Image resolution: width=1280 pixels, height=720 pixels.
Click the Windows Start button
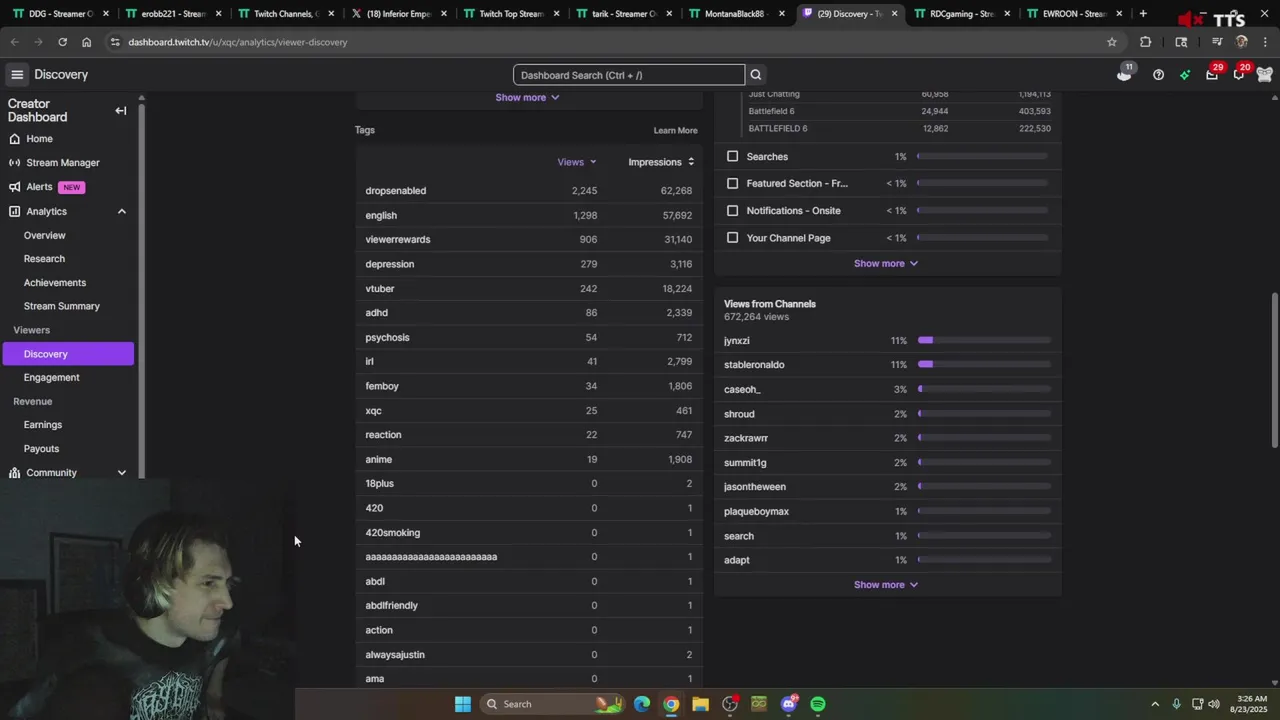click(463, 704)
